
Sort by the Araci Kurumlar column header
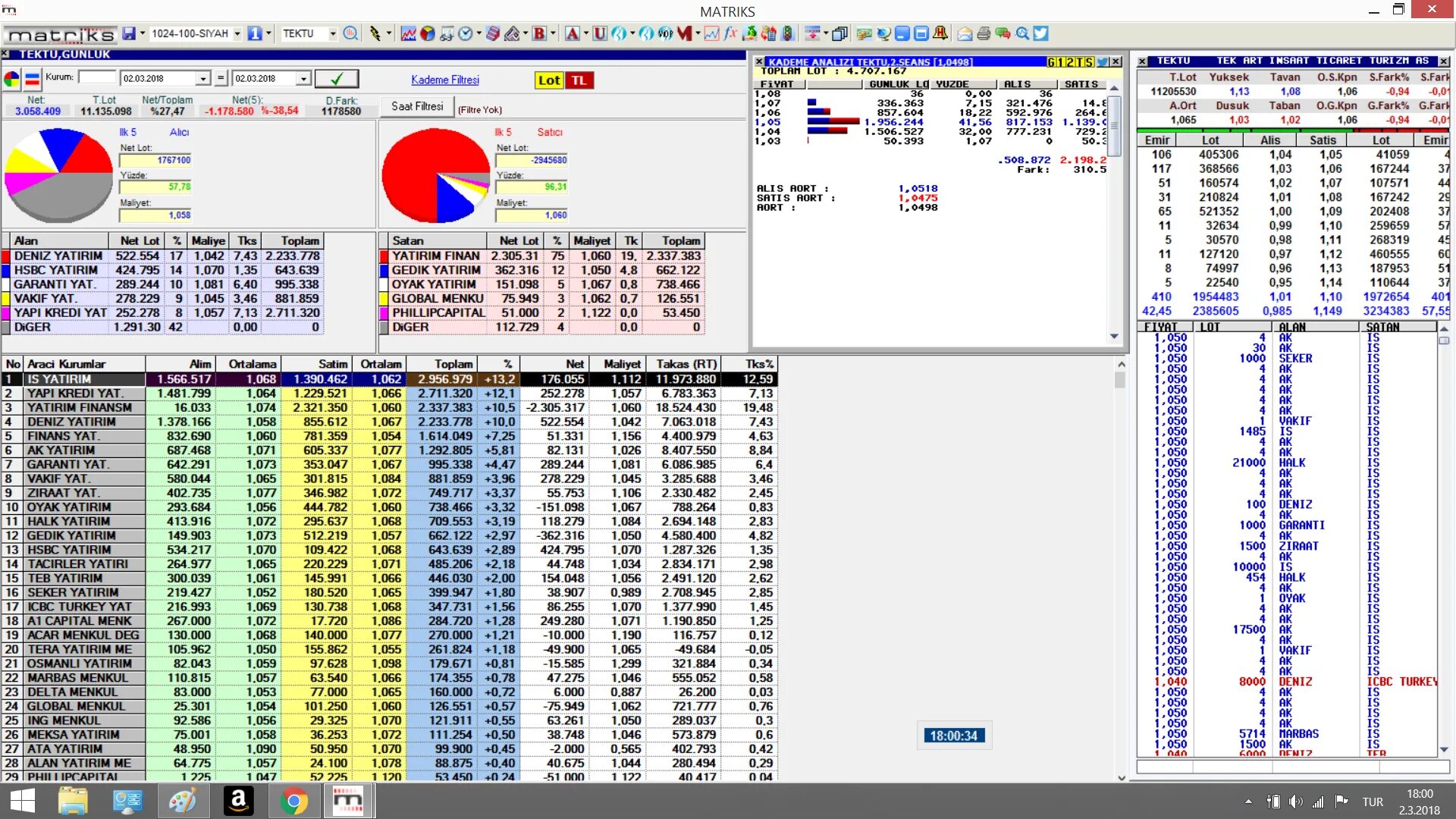(x=84, y=364)
